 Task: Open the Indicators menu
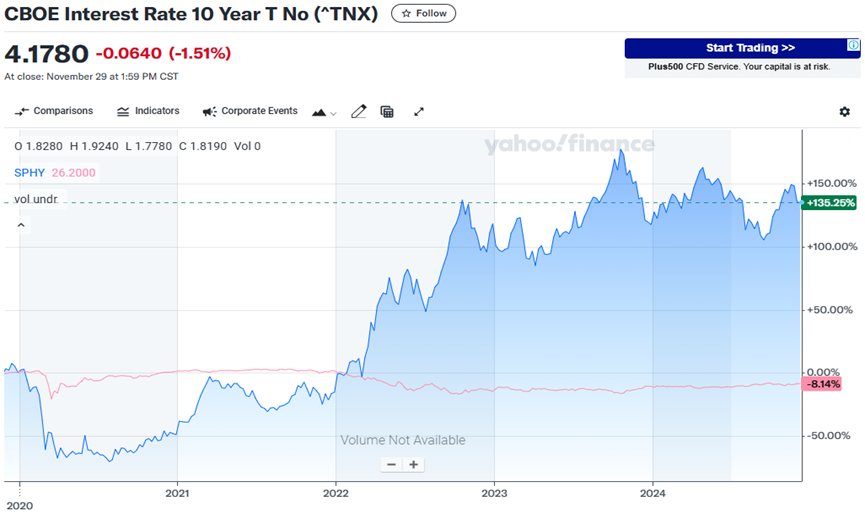[x=148, y=111]
